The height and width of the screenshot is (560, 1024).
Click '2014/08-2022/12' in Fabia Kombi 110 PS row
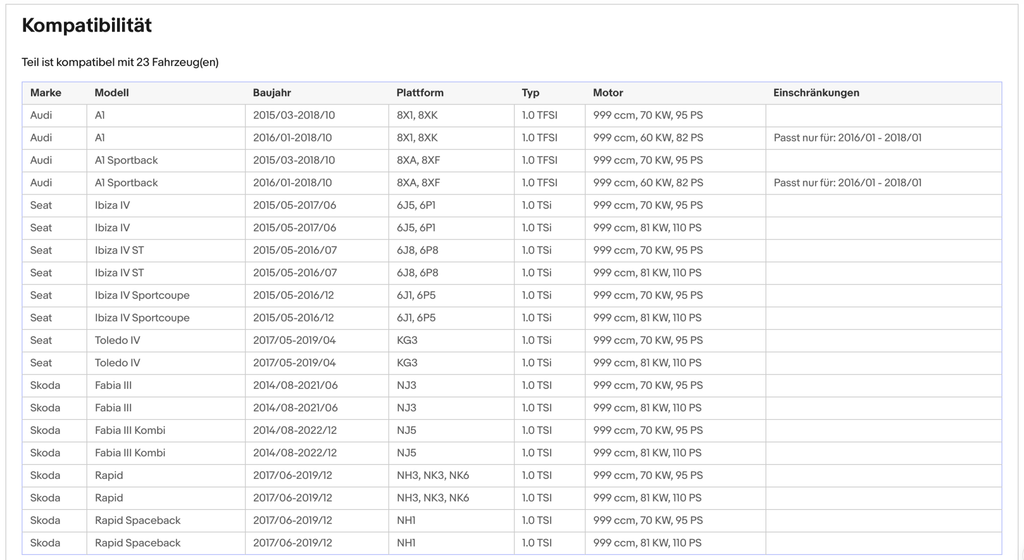tap(295, 453)
